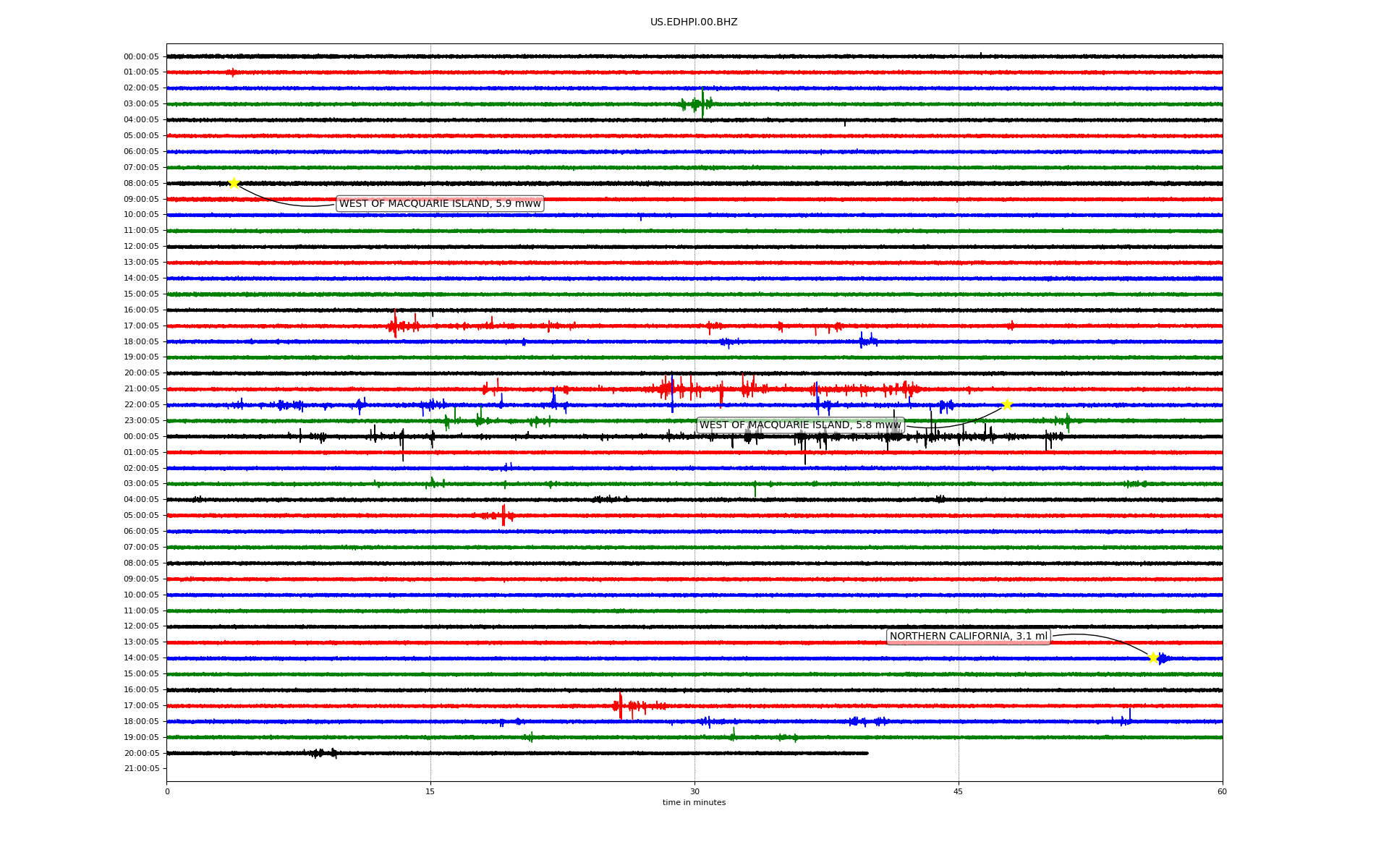1389x868 pixels.
Task: Click the first 00:00:05 row label
Action: (141, 56)
